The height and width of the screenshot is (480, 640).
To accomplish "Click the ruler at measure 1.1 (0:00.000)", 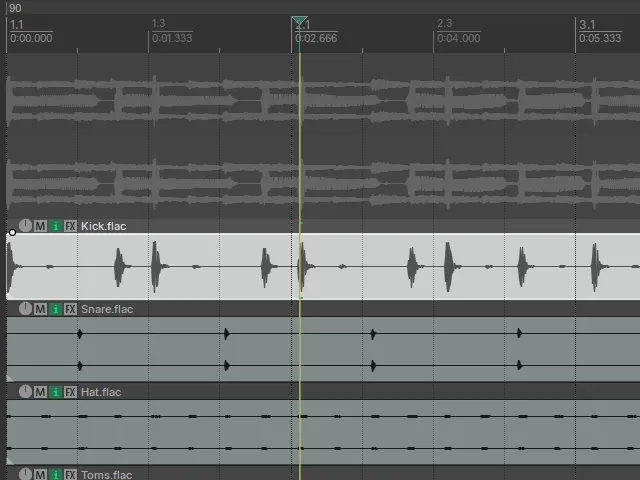I will [x=31, y=32].
